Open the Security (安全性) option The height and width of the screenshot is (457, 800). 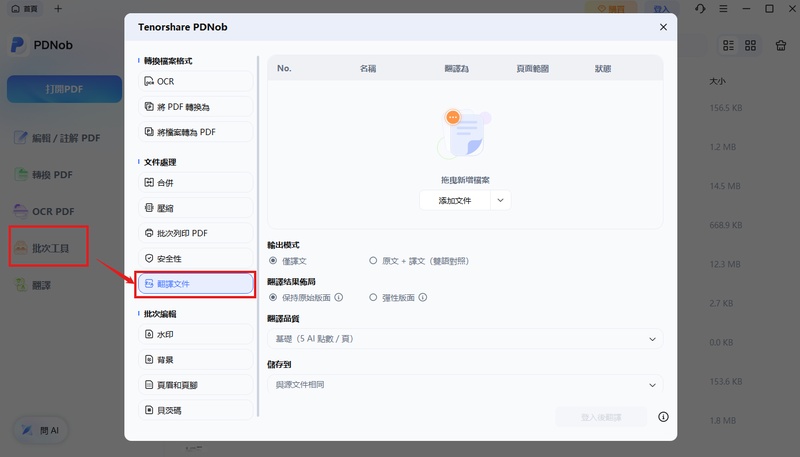(x=195, y=259)
